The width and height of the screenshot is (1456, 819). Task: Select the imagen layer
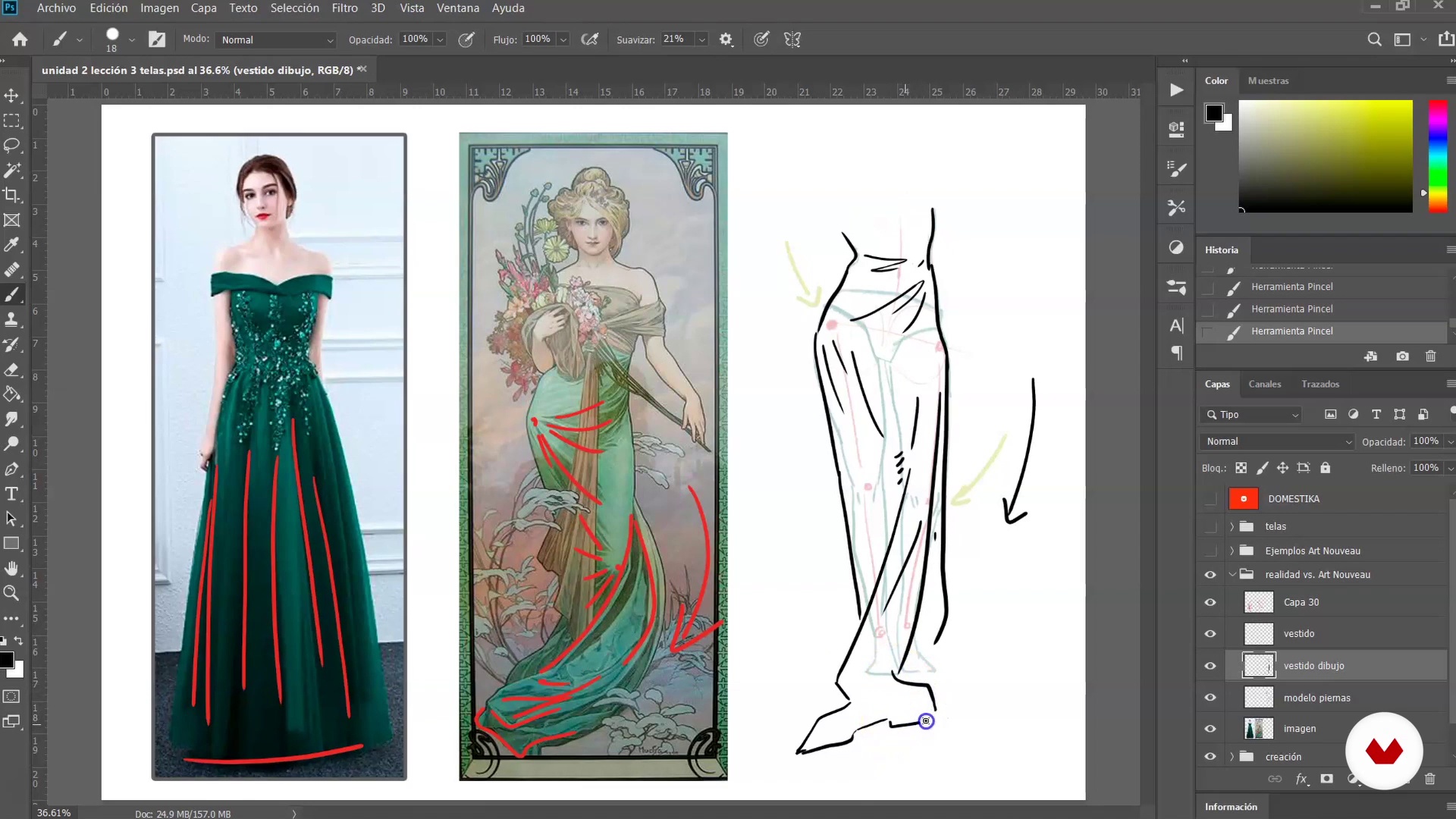click(x=1335, y=729)
